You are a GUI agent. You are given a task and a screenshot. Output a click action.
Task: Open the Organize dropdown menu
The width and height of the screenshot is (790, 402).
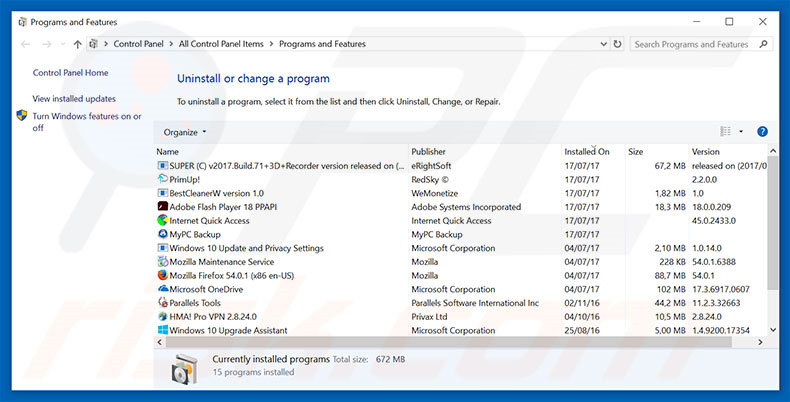click(185, 132)
